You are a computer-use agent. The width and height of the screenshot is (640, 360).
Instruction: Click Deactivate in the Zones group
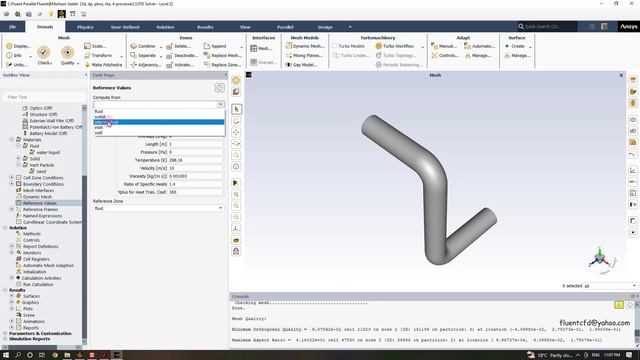pyautogui.click(x=182, y=55)
